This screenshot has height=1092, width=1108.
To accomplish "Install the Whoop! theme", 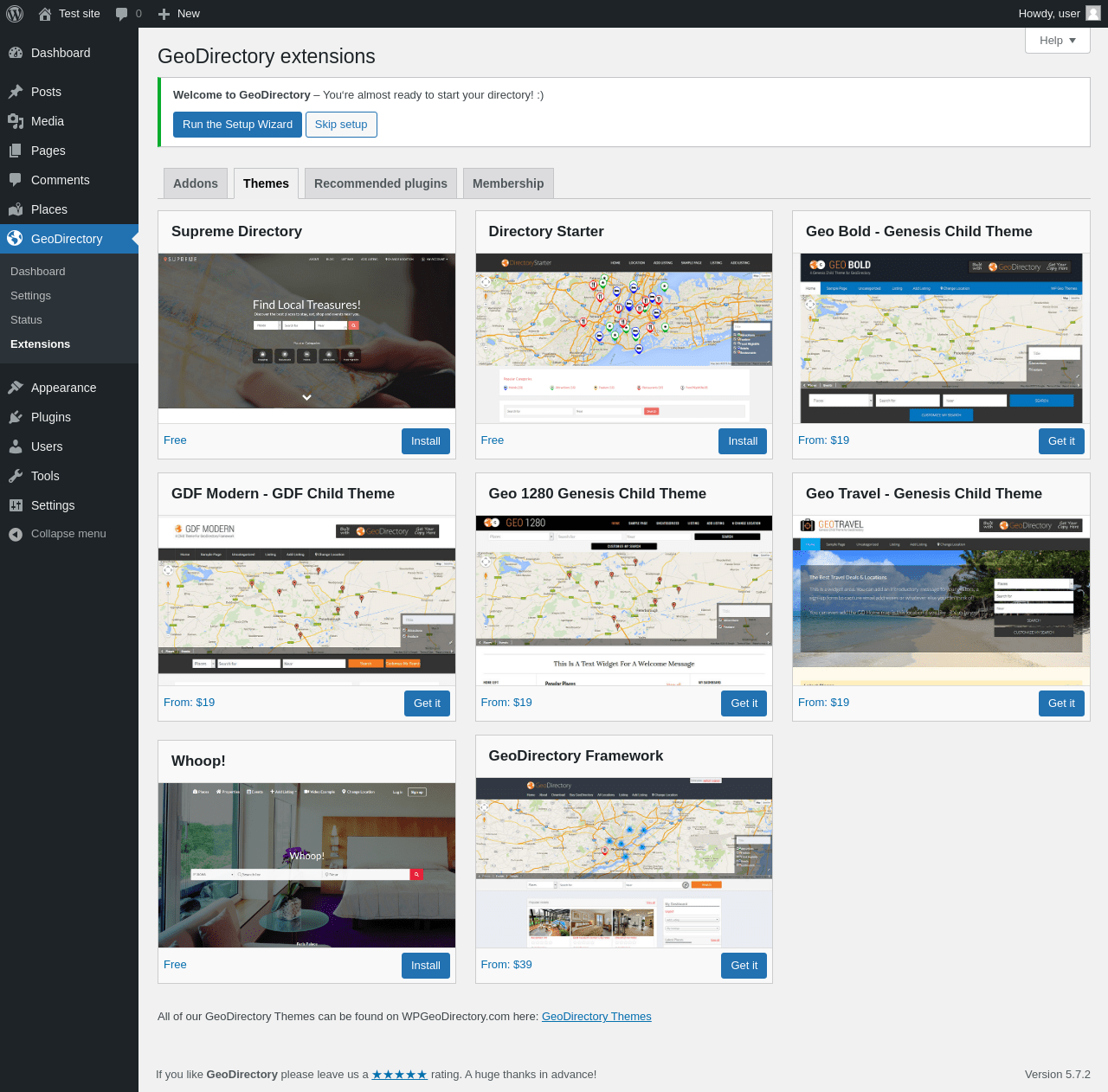I will [x=426, y=966].
